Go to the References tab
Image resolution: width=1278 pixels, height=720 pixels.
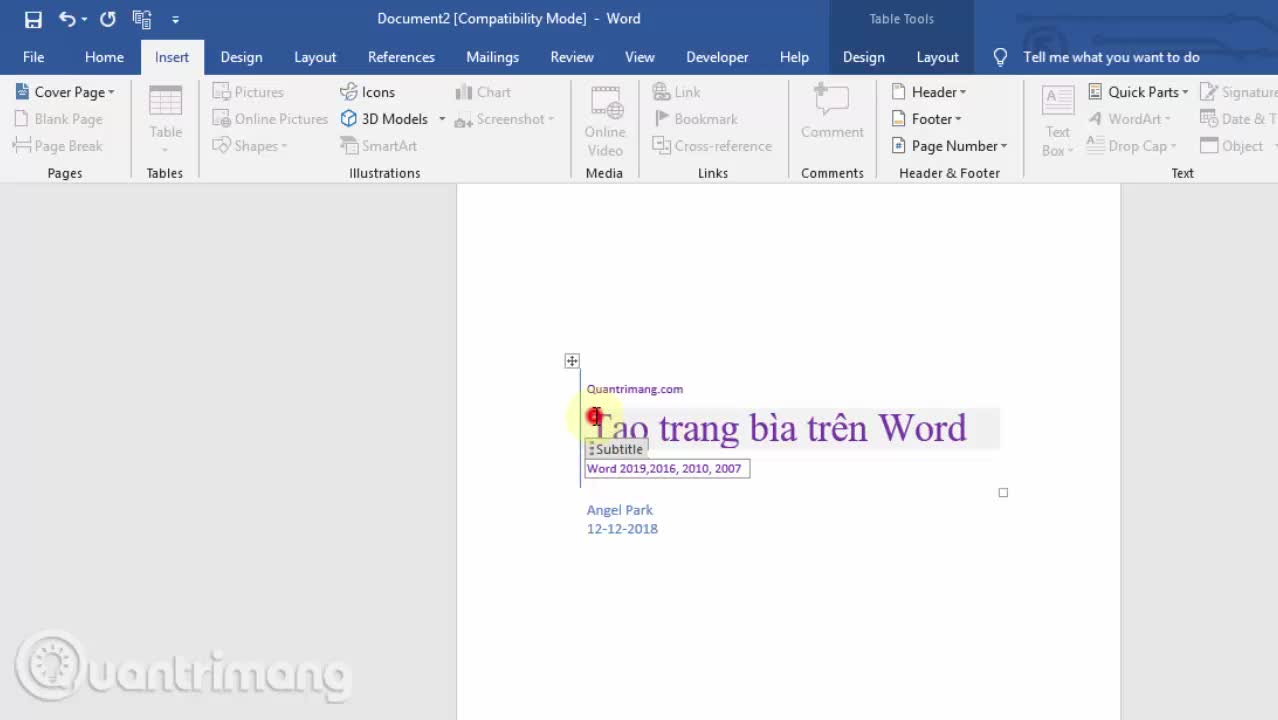[x=401, y=57]
